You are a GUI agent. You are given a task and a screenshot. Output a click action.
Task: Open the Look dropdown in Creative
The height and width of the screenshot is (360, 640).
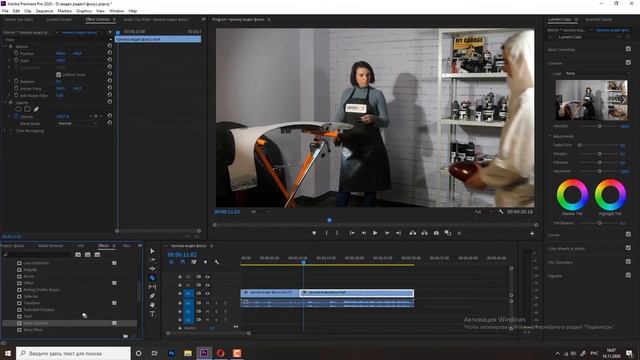point(597,73)
